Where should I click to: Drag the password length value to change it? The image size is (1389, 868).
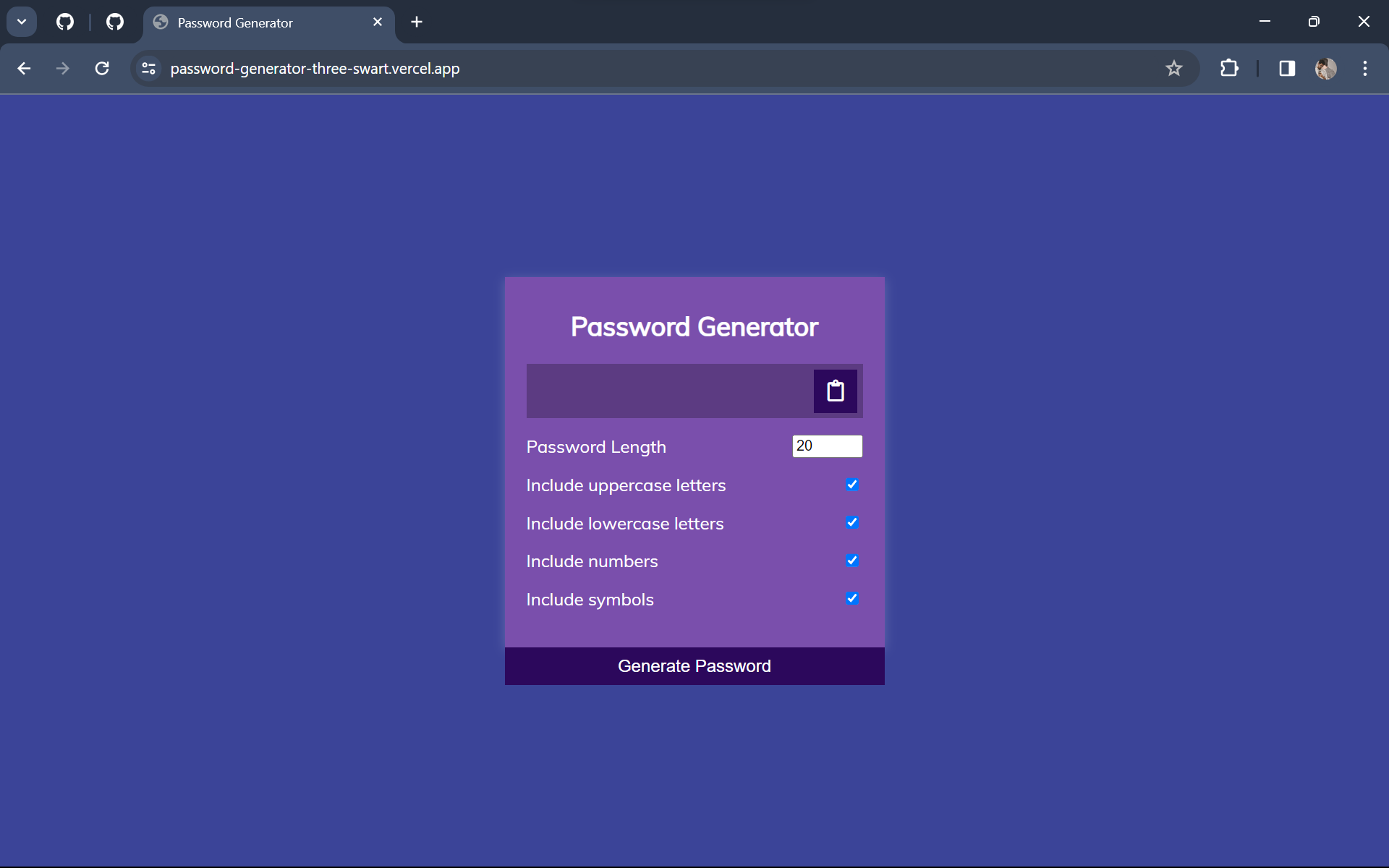pos(826,446)
